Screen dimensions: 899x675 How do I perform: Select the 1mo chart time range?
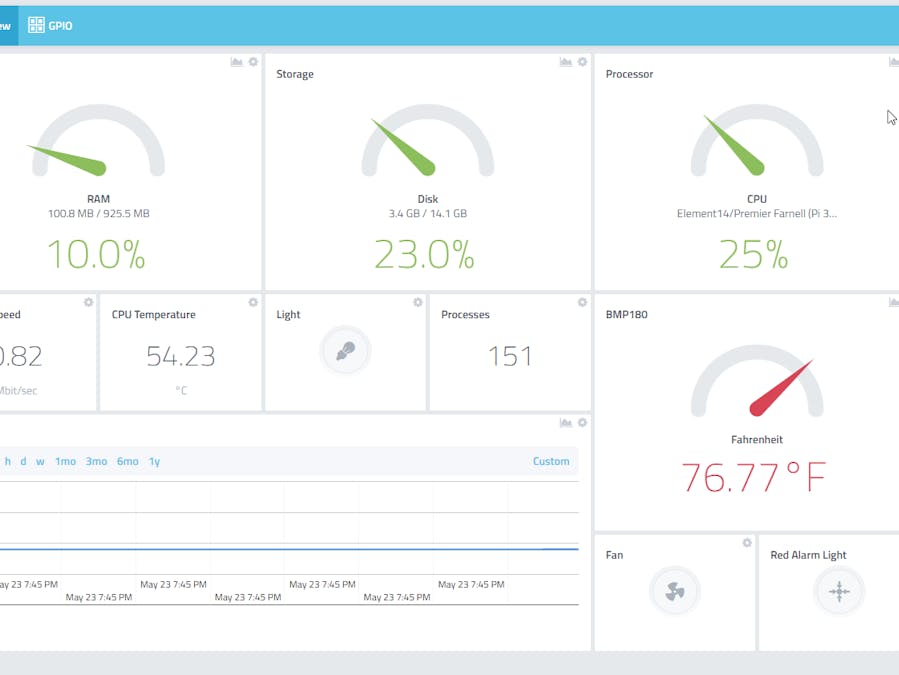pos(65,461)
